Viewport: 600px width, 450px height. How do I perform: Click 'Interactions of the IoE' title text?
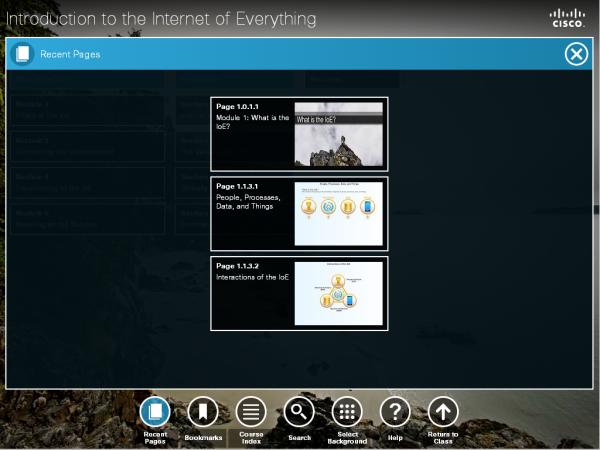(252, 277)
